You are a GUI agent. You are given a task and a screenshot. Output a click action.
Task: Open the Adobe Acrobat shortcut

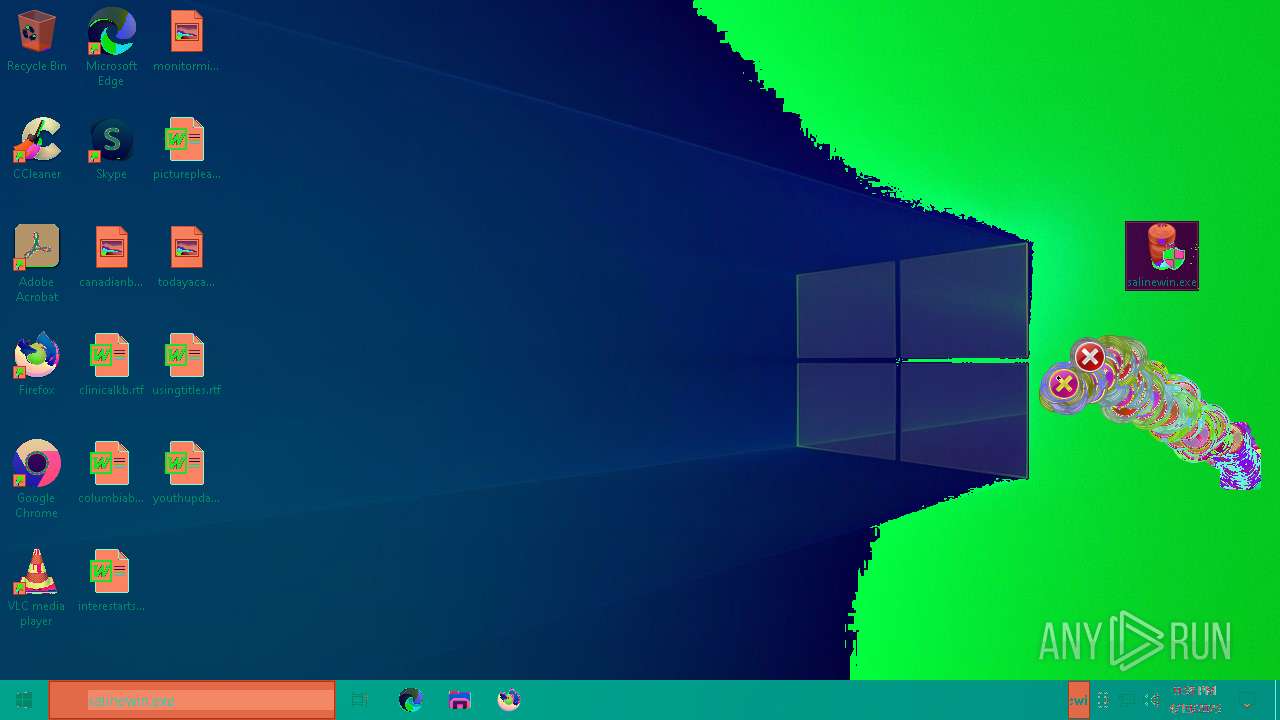pos(37,264)
